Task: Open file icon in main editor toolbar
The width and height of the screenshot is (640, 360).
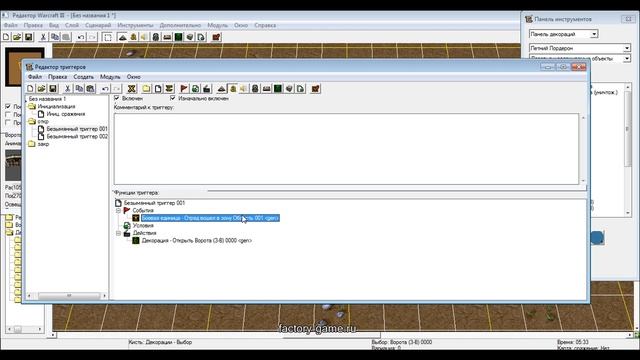Action: point(17,37)
